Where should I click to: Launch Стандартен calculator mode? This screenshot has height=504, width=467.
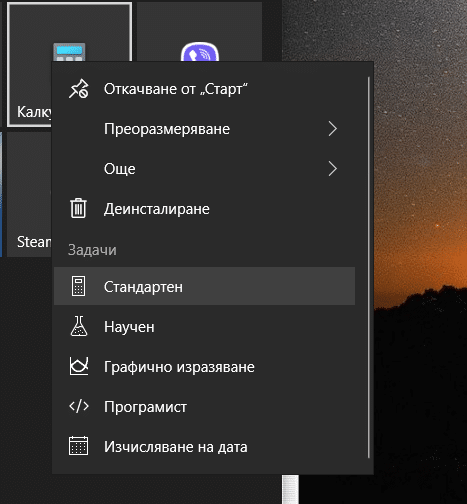tap(204, 286)
